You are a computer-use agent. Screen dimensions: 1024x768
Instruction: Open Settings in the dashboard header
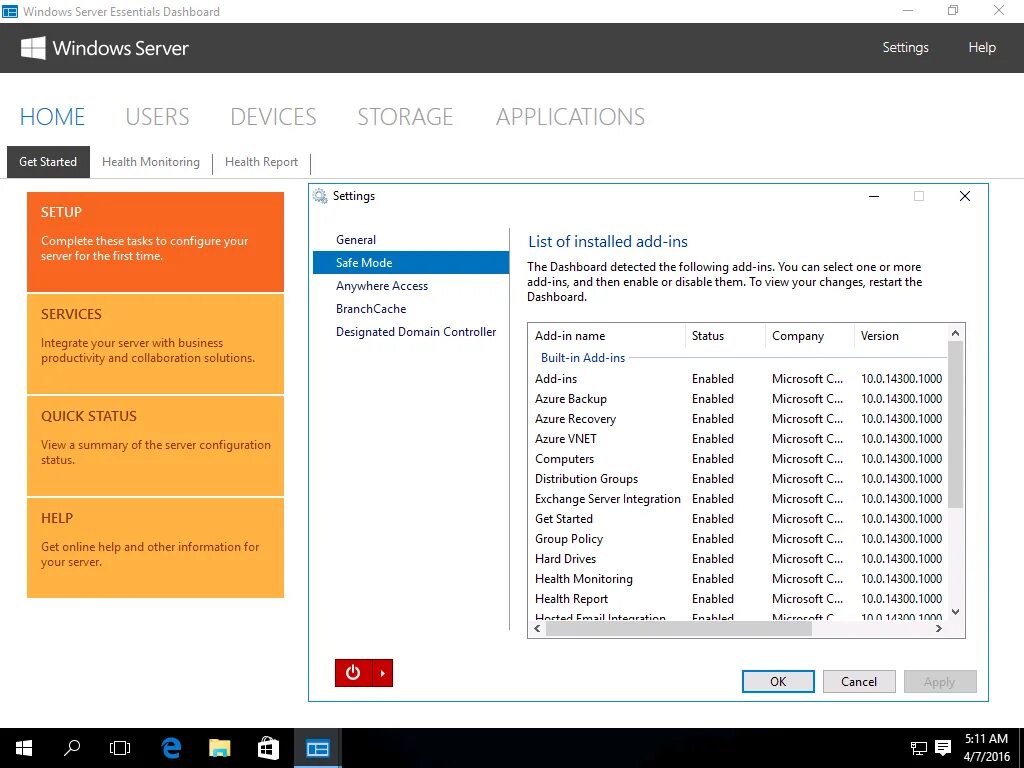pos(905,48)
